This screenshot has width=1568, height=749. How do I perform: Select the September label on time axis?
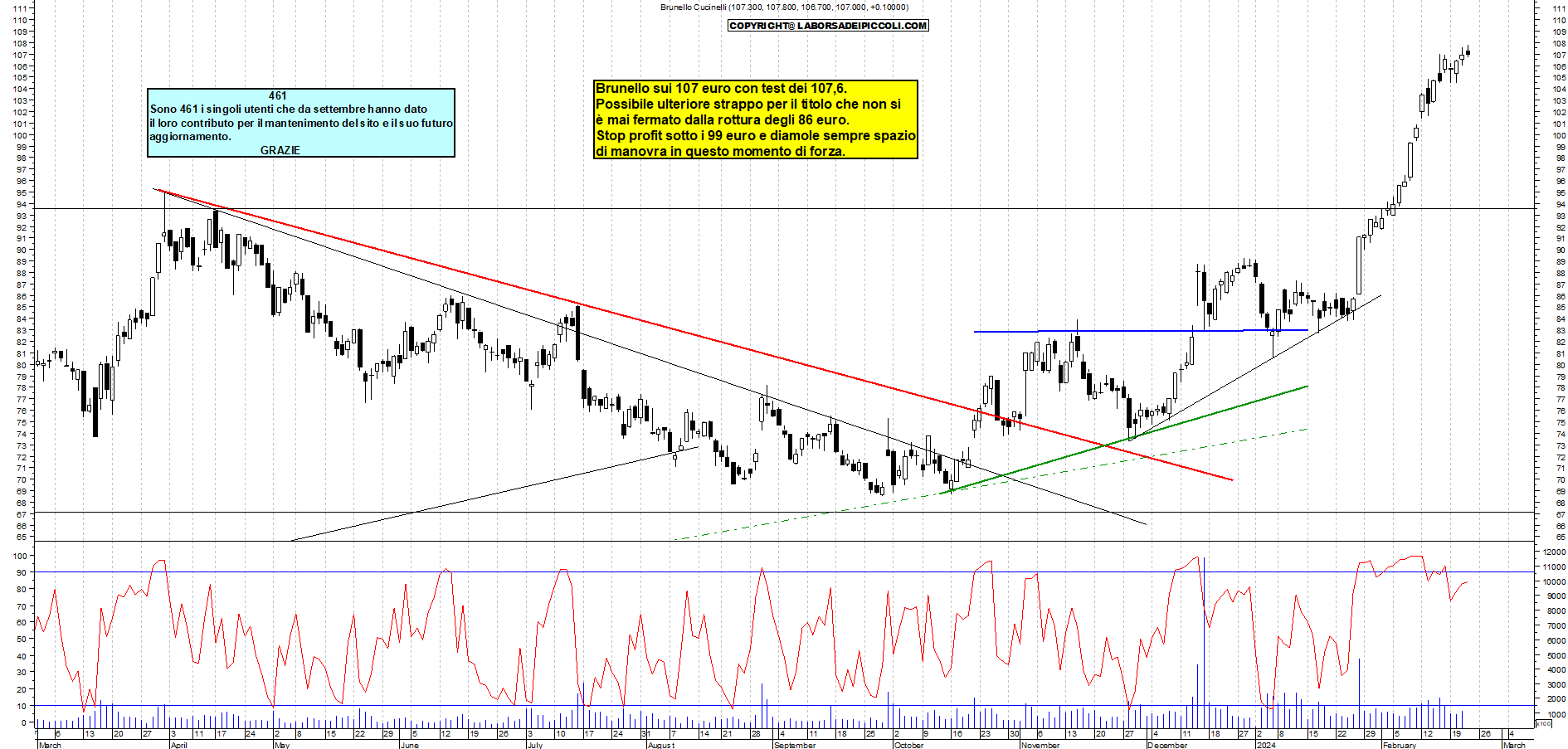click(794, 745)
